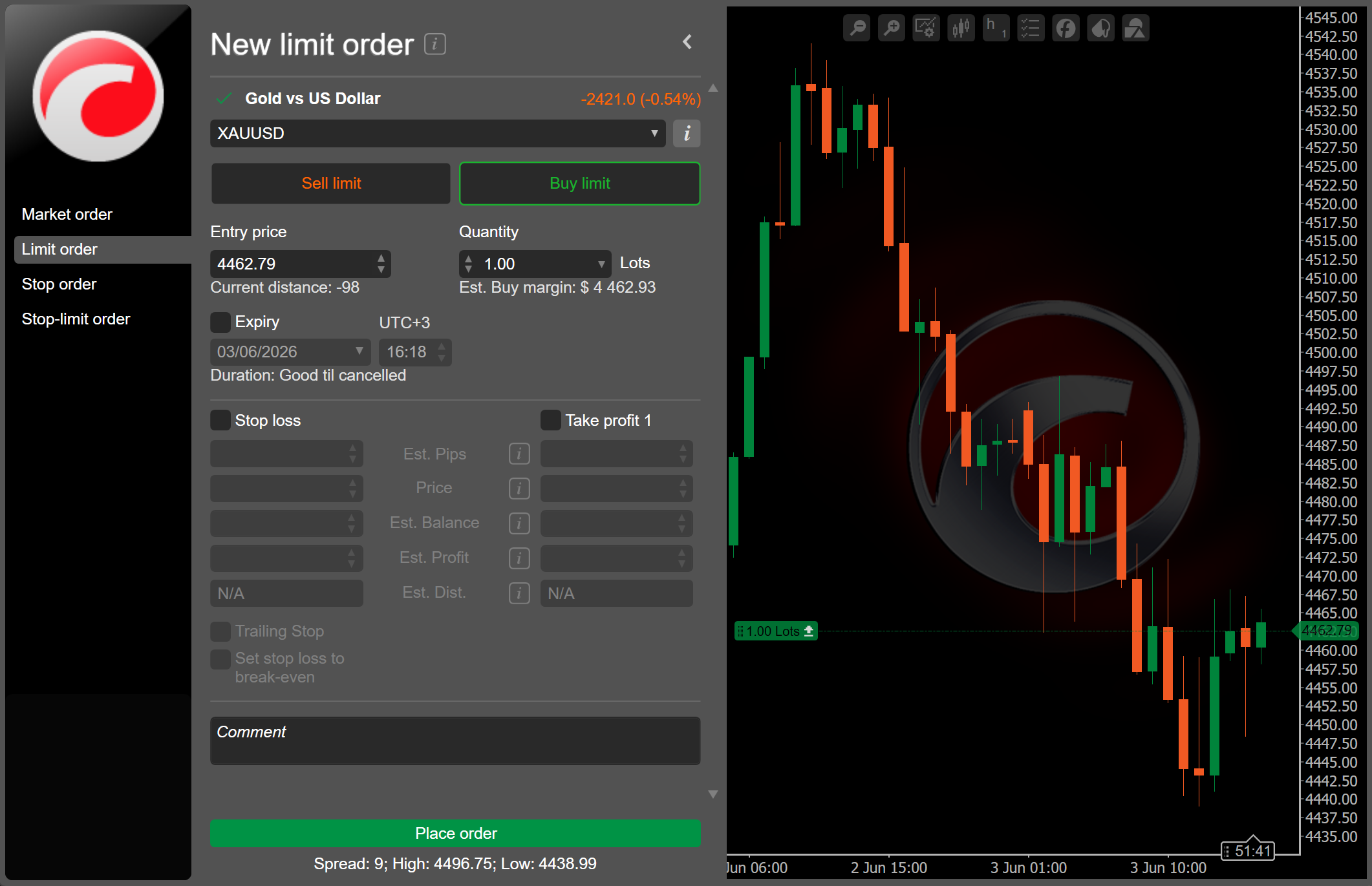
Task: Click "Current distance: -98" text
Action: [285, 287]
